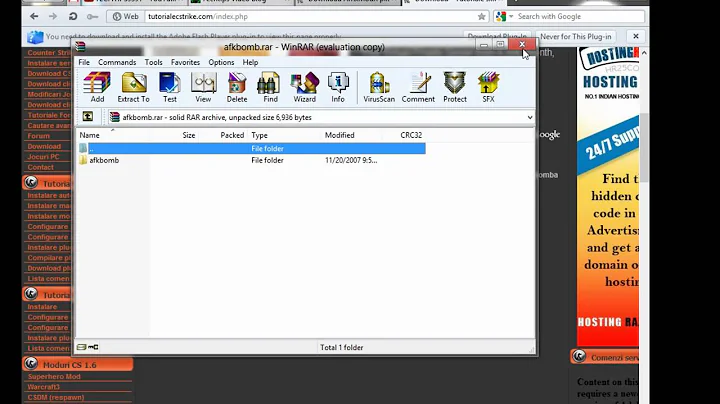
Task: Launch the Wizard icon
Action: [x=304, y=87]
